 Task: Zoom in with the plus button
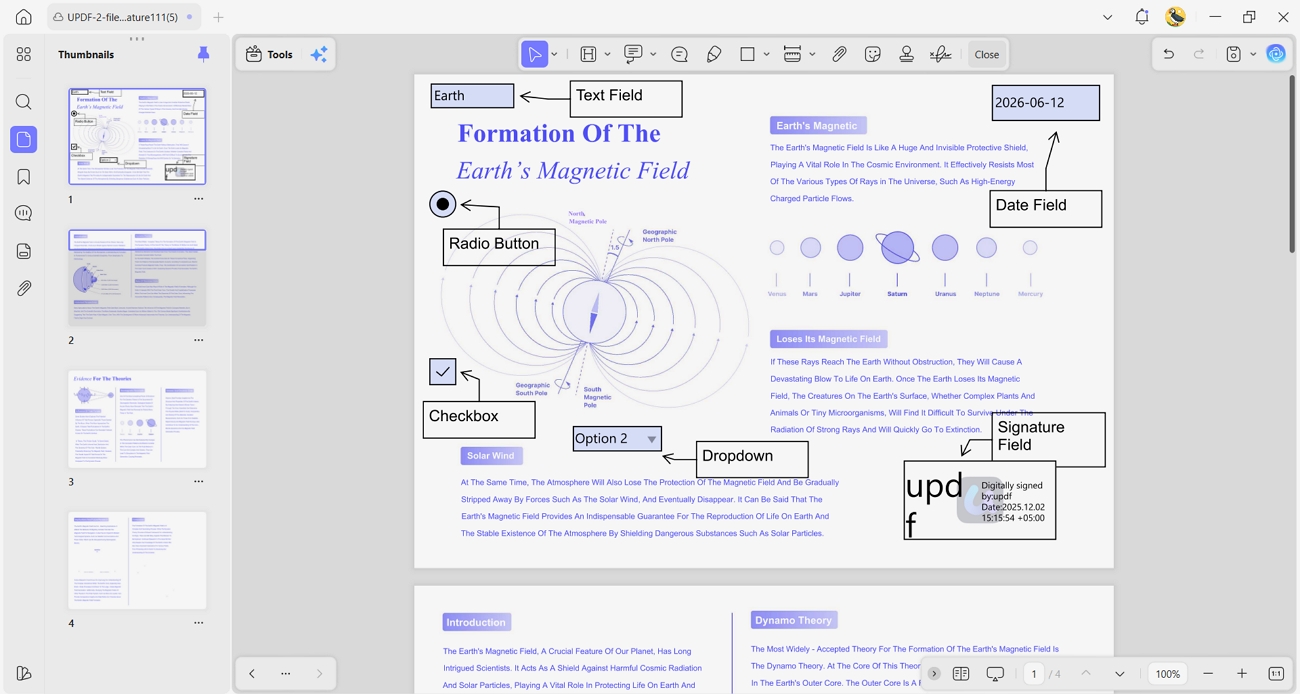[x=1242, y=674]
